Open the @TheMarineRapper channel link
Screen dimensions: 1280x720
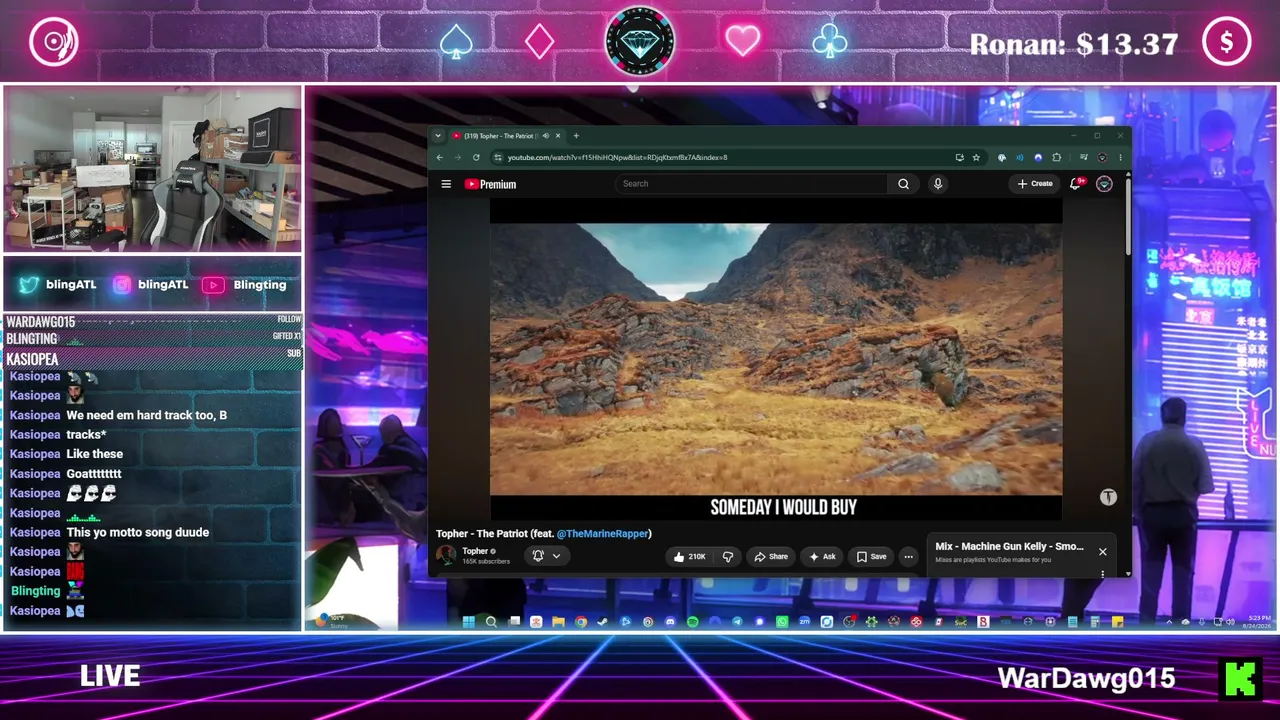(603, 534)
